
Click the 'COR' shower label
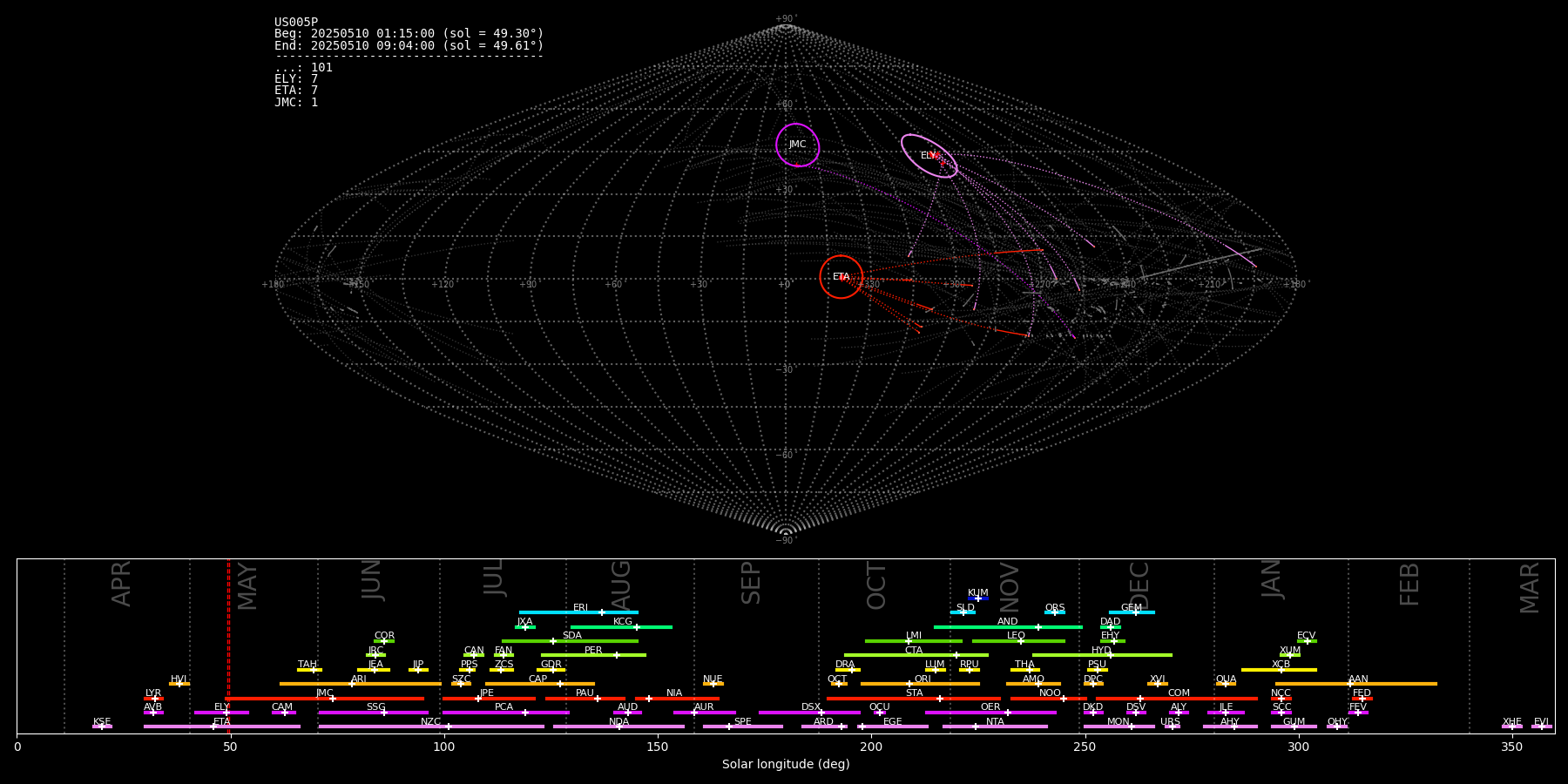point(384,635)
